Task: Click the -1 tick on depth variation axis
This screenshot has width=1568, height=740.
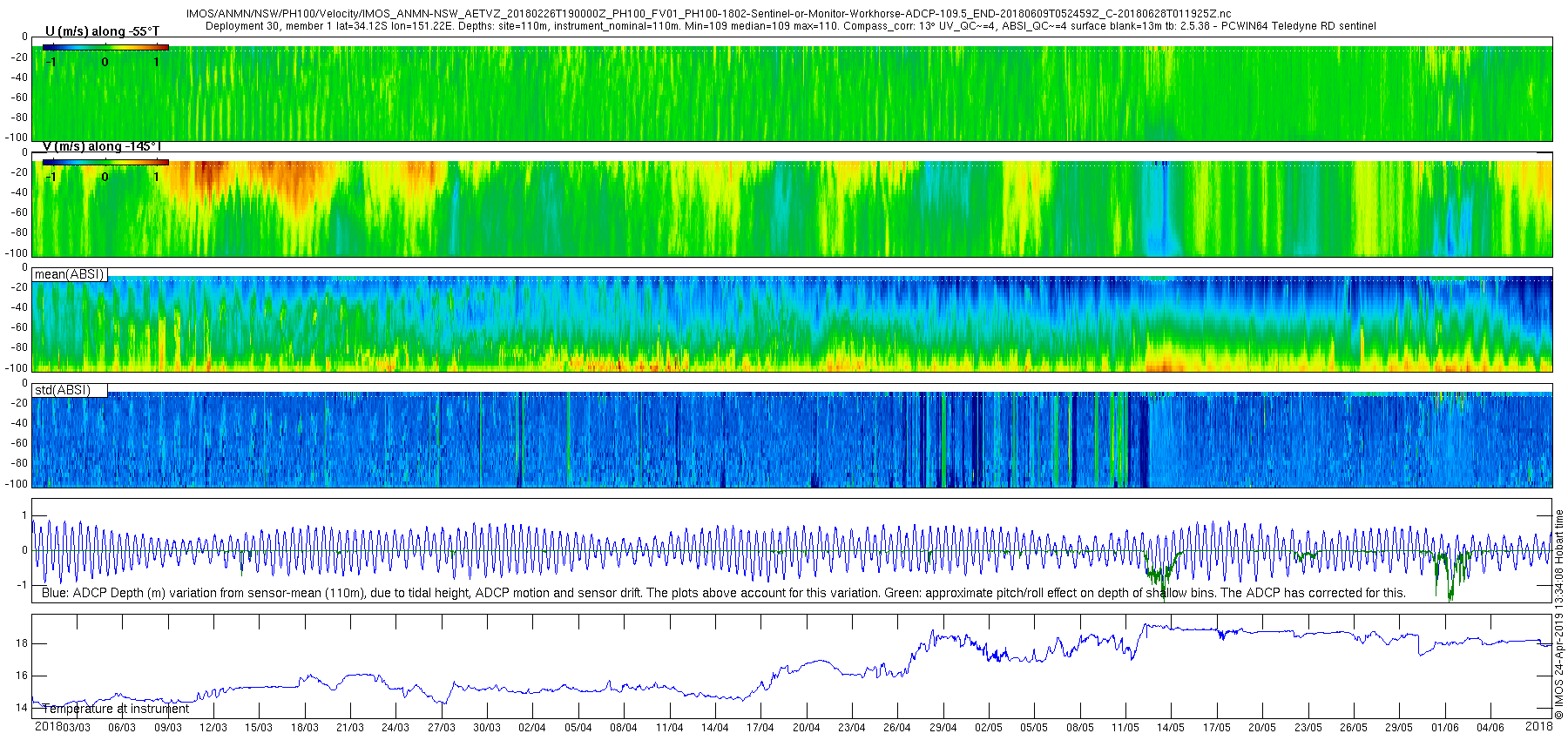Action: tap(24, 585)
